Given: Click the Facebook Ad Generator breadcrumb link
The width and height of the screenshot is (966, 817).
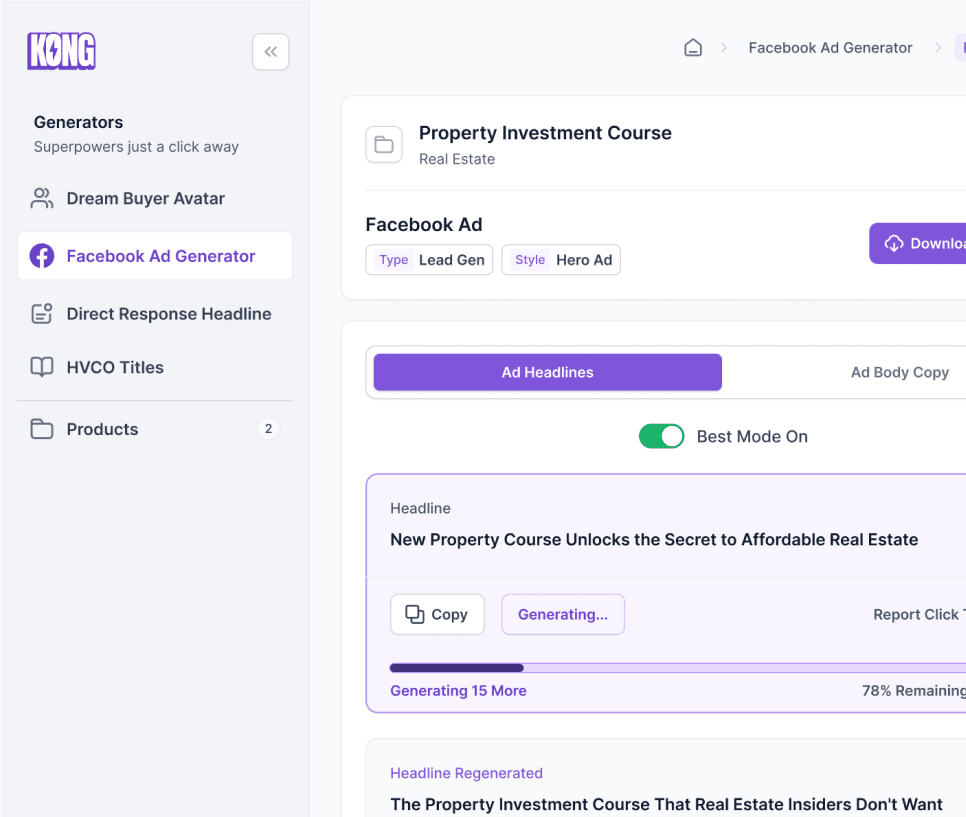Looking at the screenshot, I should coord(830,48).
